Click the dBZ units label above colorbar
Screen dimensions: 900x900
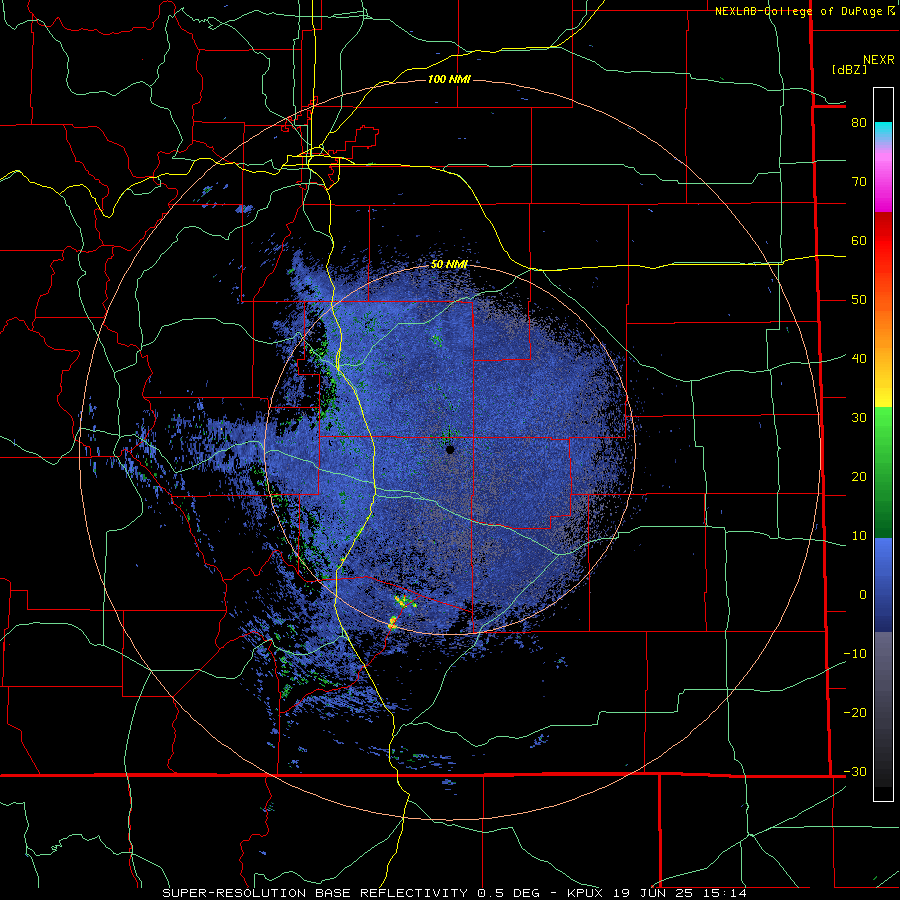click(x=849, y=69)
